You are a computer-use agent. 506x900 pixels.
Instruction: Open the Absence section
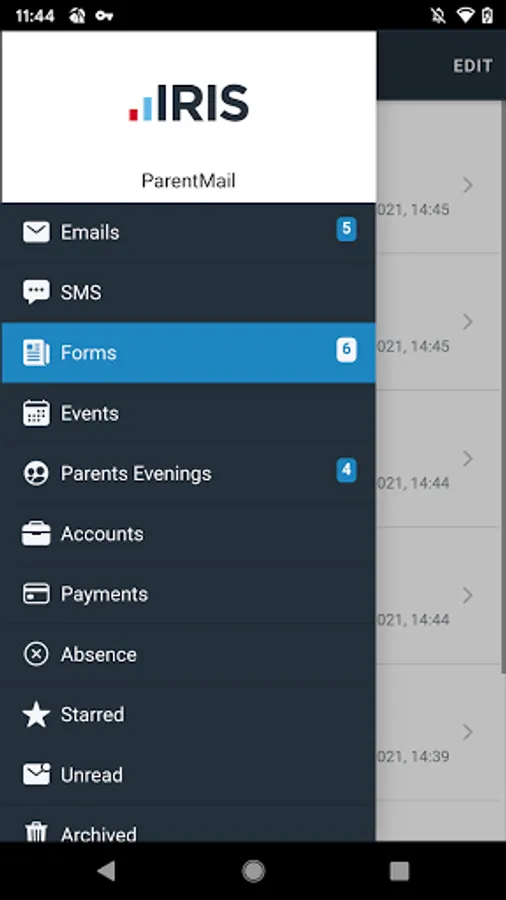tap(189, 654)
